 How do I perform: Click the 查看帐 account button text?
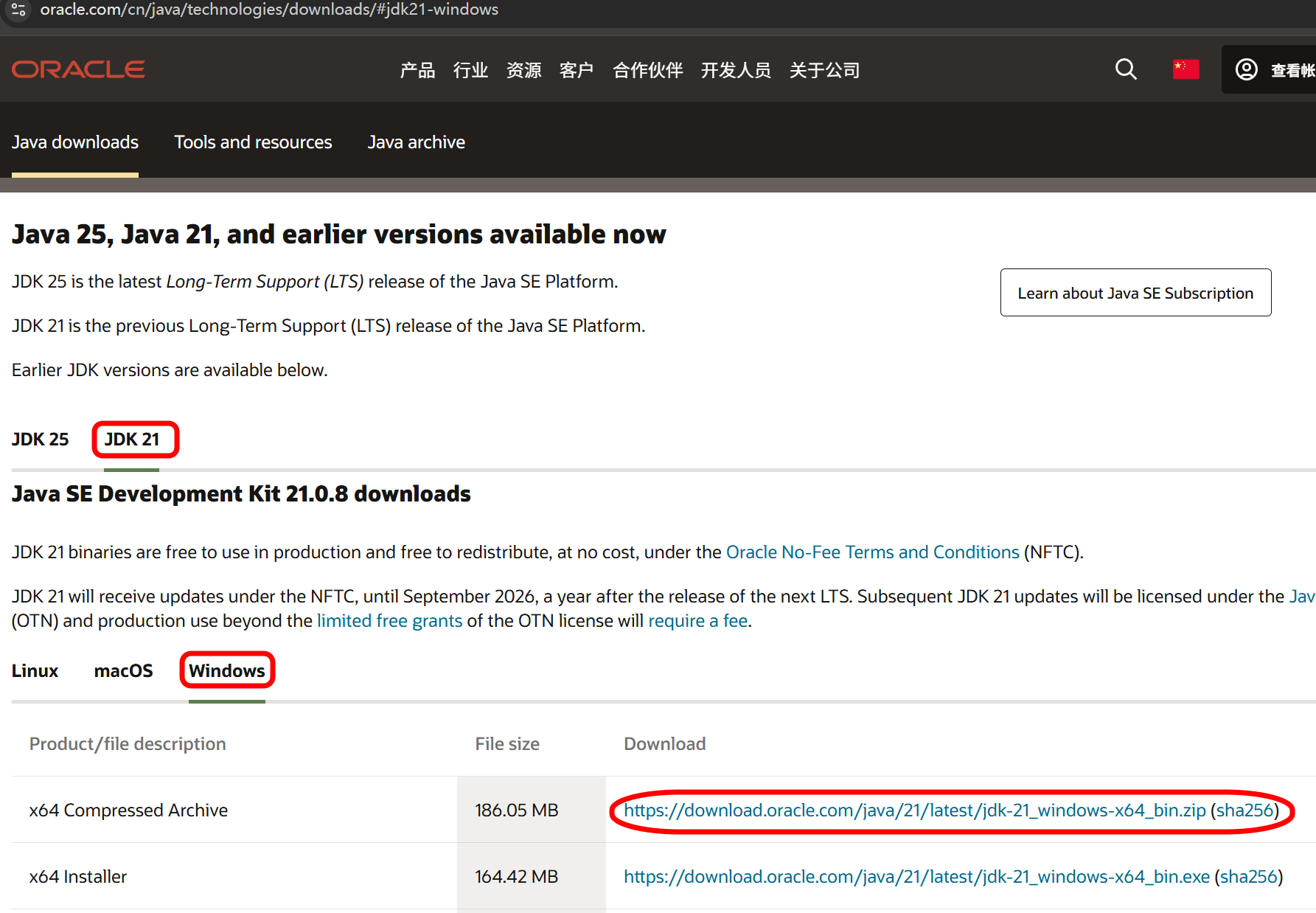[x=1292, y=70]
